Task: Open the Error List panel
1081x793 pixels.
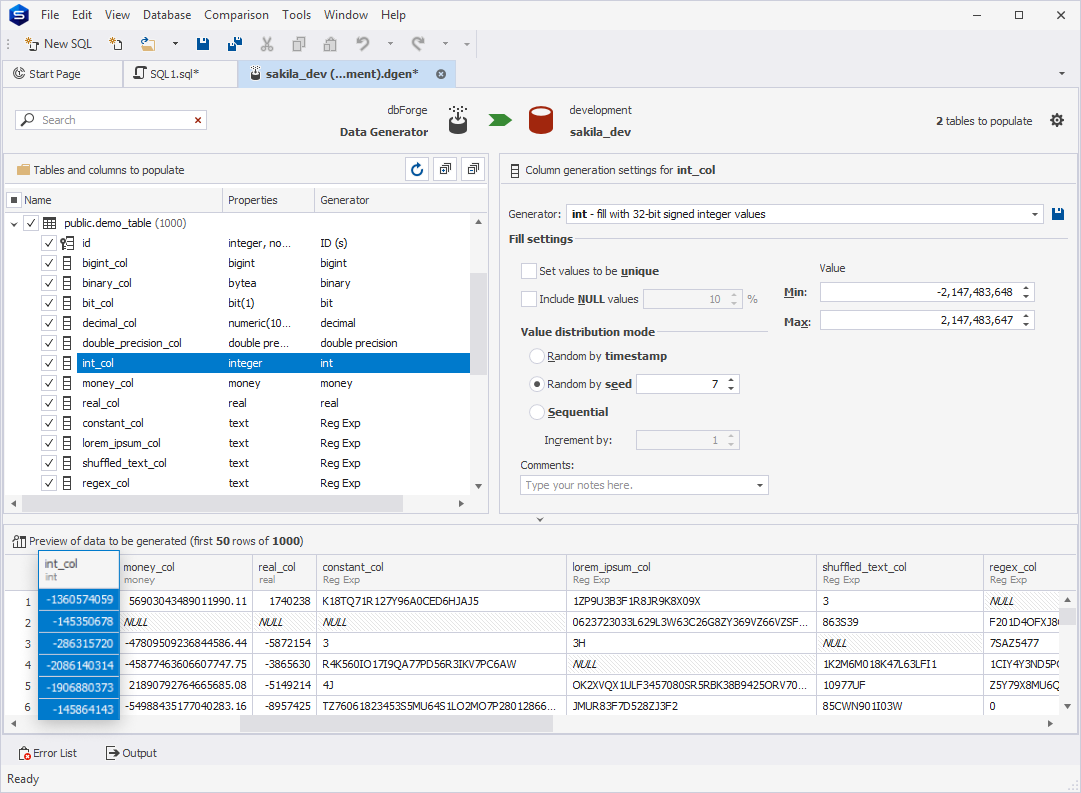Action: pyautogui.click(x=47, y=753)
